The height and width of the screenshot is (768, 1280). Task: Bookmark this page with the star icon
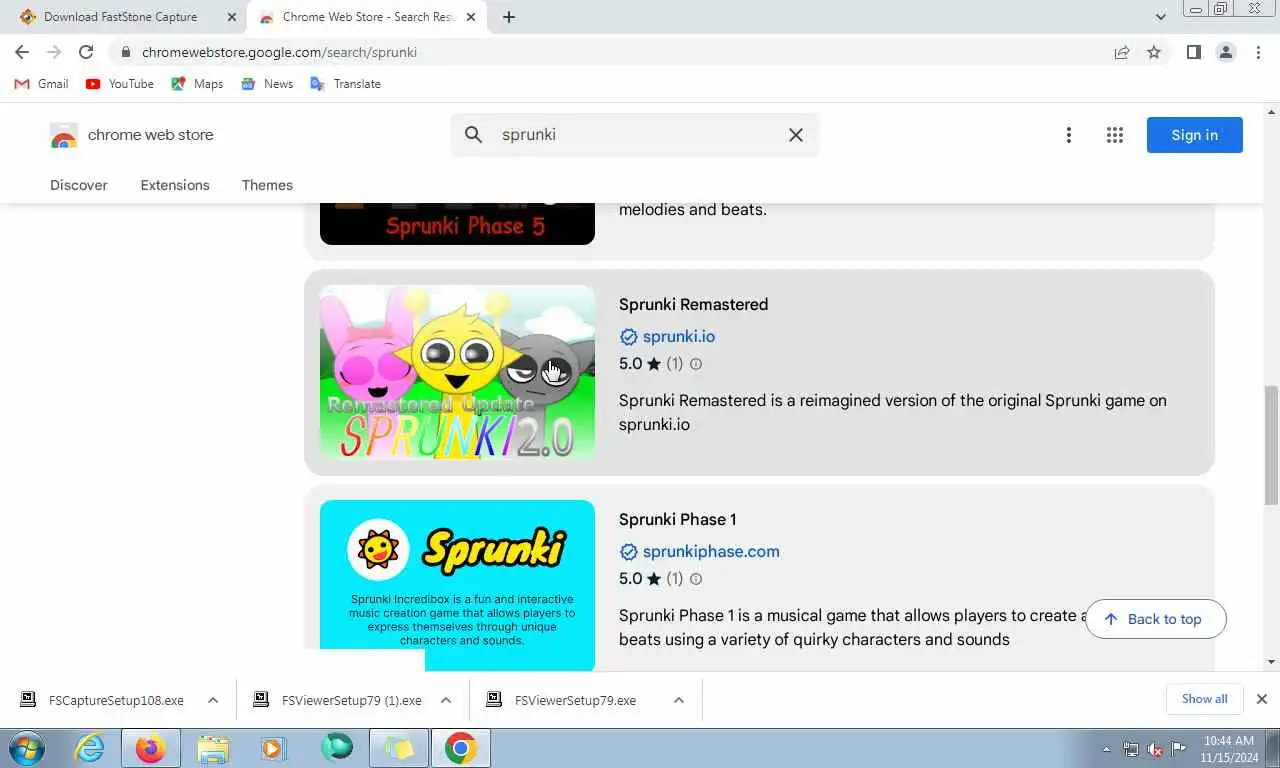1154,52
